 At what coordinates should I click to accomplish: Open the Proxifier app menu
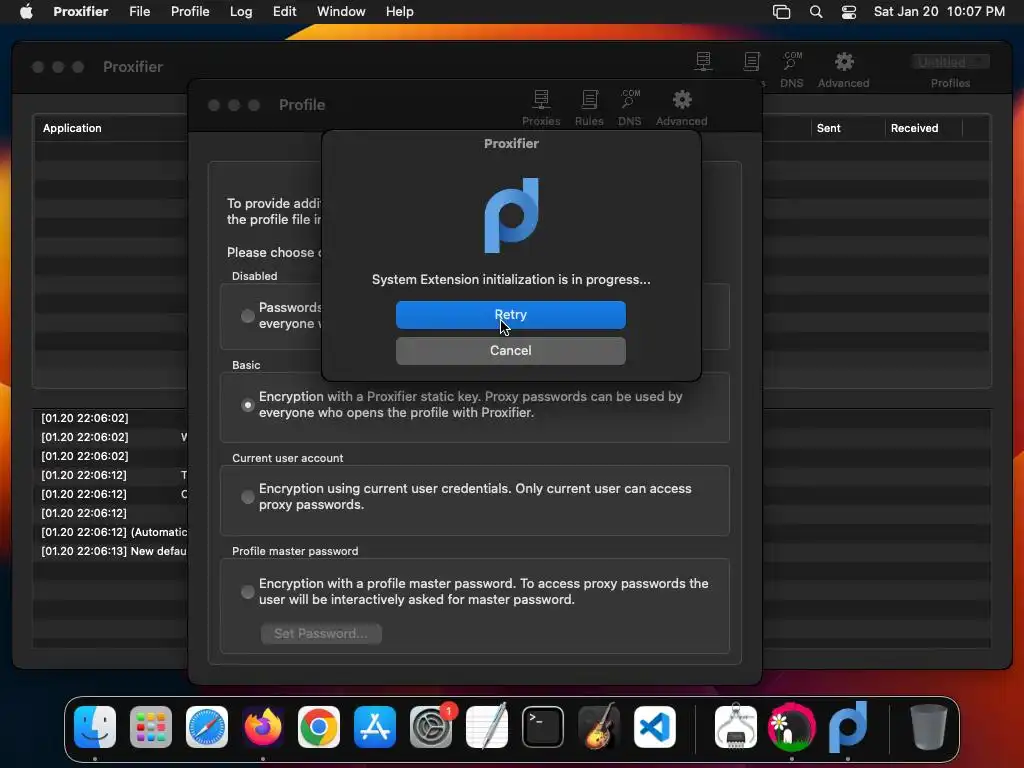[81, 12]
